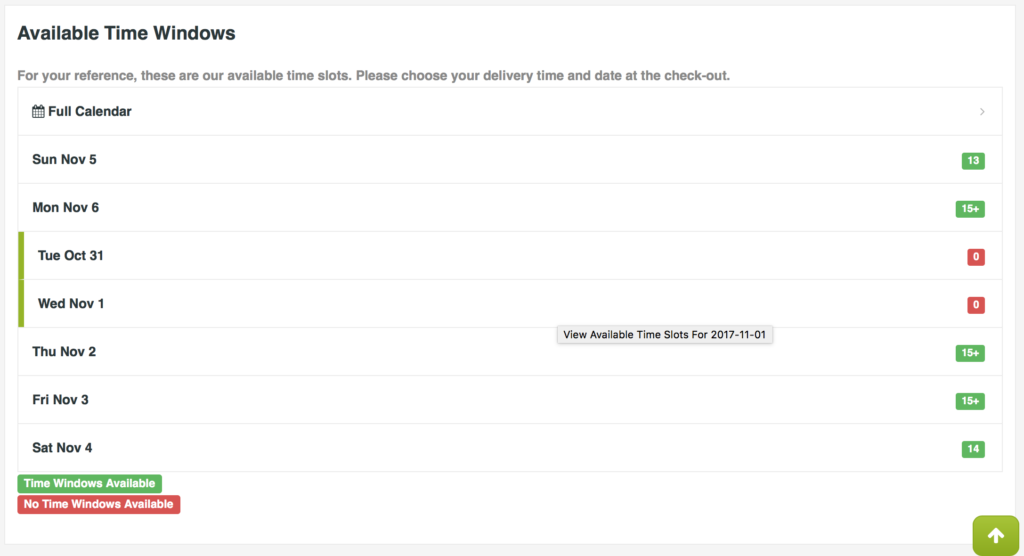The image size is (1024, 556).
Task: Click the scroll-to-top arrow button
Action: [x=996, y=535]
